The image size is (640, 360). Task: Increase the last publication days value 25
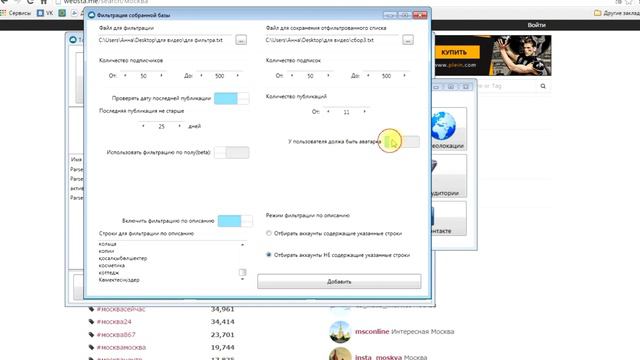(180, 126)
